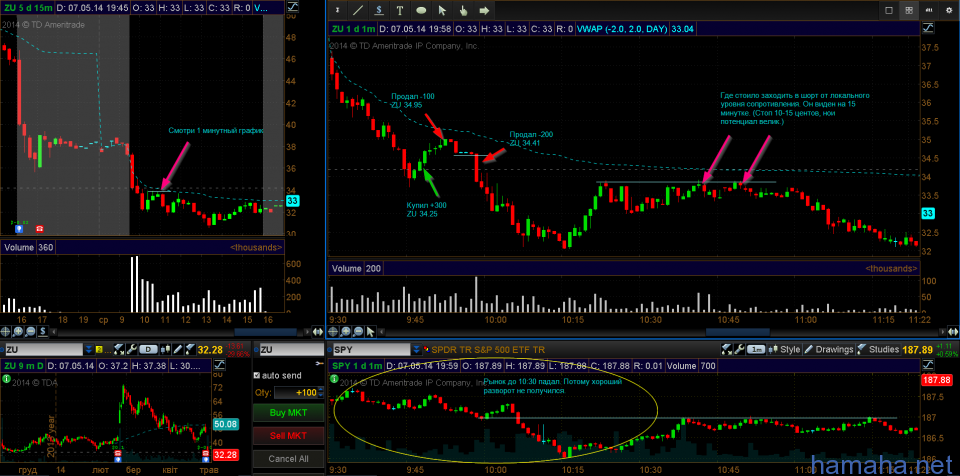Switch to single chart layout
The width and height of the screenshot is (960, 476).
coord(888,10)
